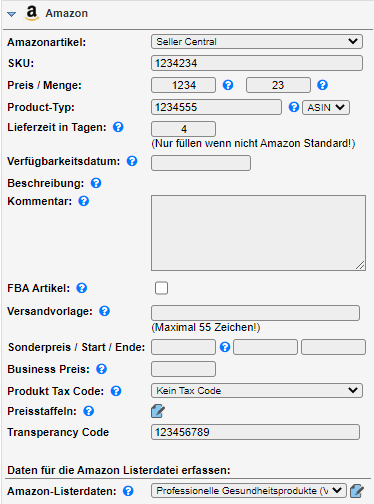Open the Amazonartikel Seller Central dropdown
Viewport: 374px width, 504px height.
click(257, 42)
